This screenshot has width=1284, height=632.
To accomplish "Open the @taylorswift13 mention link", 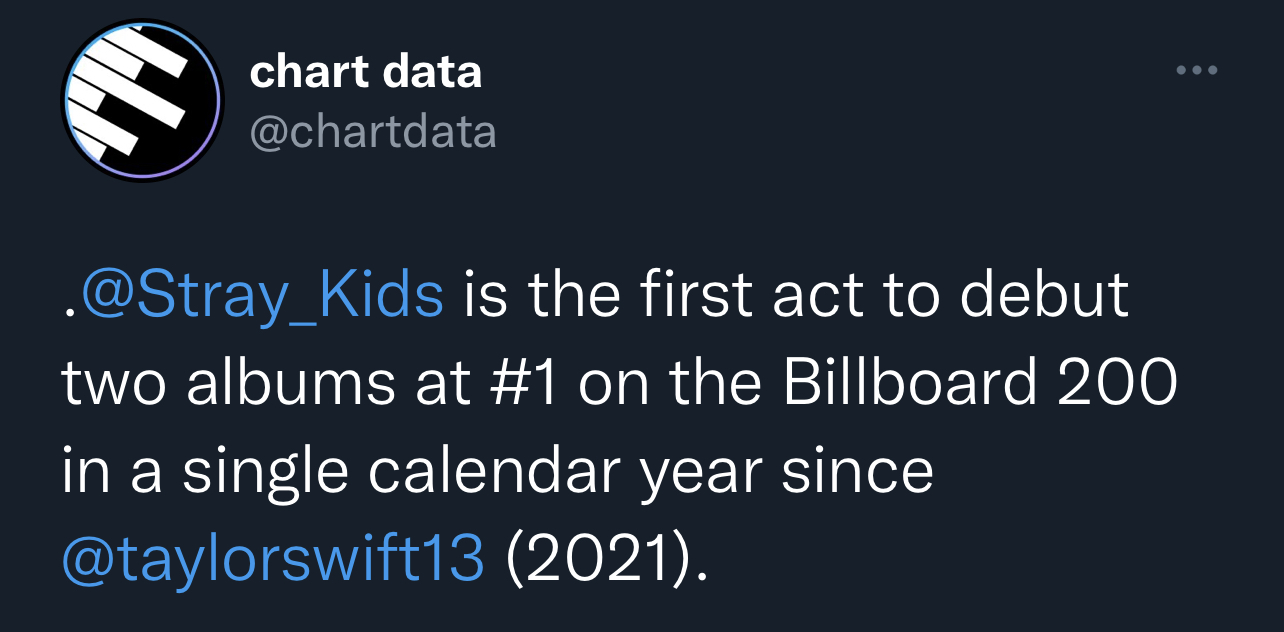I will pos(273,557).
